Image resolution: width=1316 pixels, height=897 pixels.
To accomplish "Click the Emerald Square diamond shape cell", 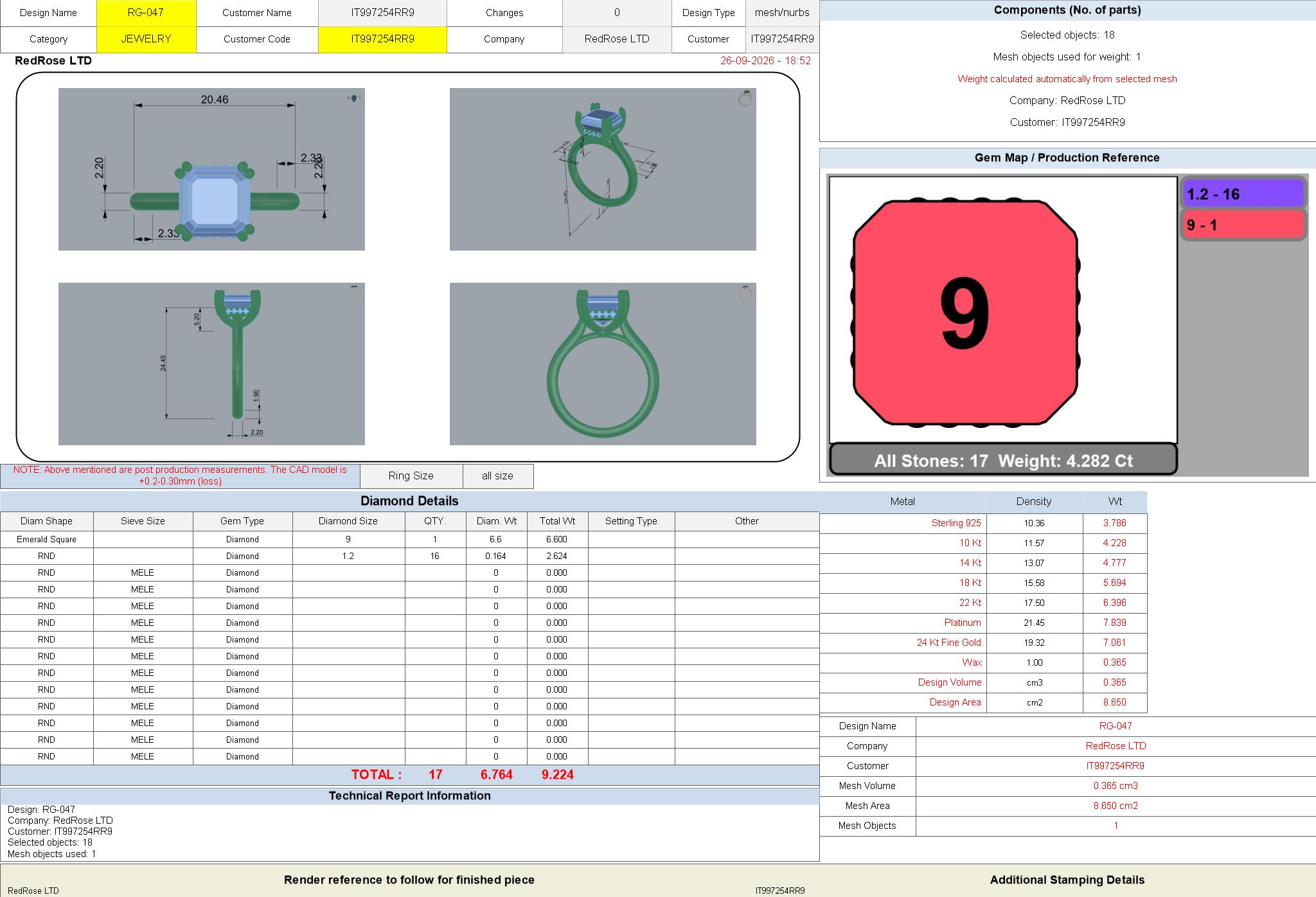I will (x=47, y=539).
